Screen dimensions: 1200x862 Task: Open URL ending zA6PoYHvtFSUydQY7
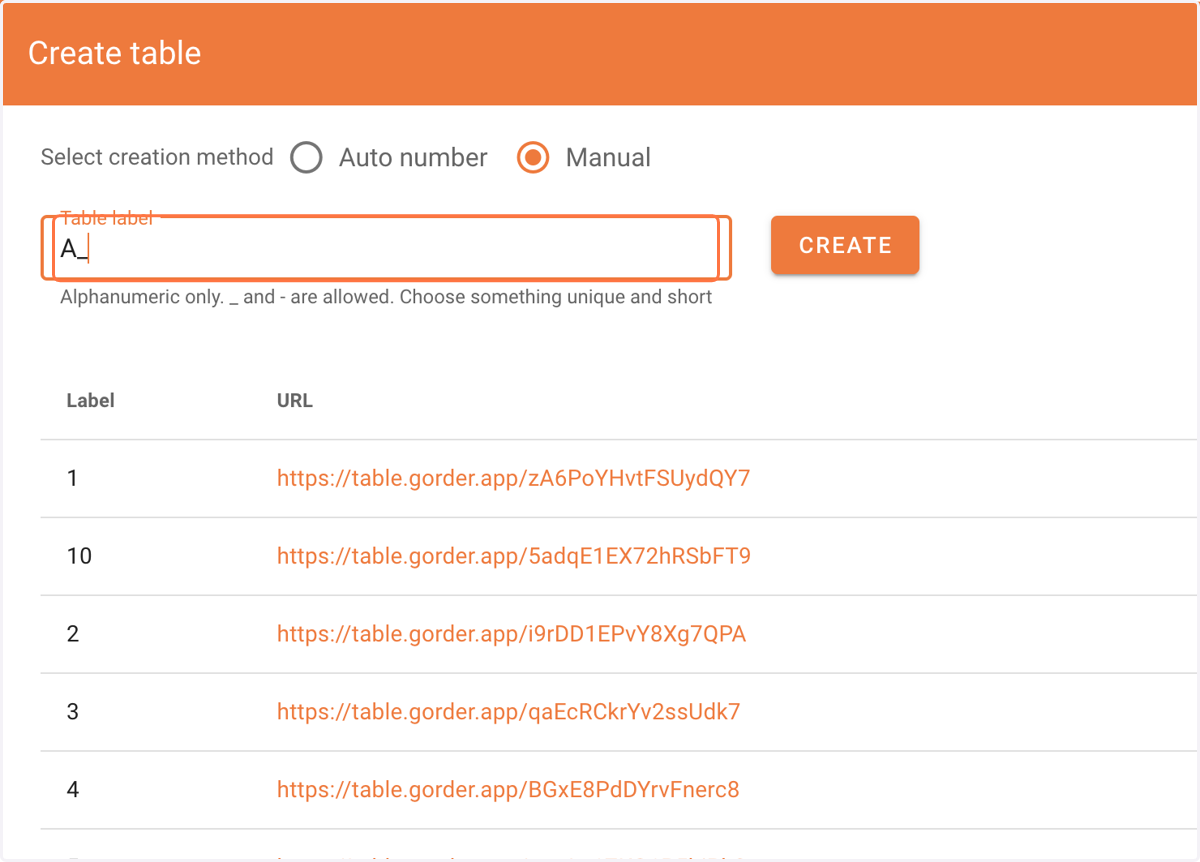(513, 478)
